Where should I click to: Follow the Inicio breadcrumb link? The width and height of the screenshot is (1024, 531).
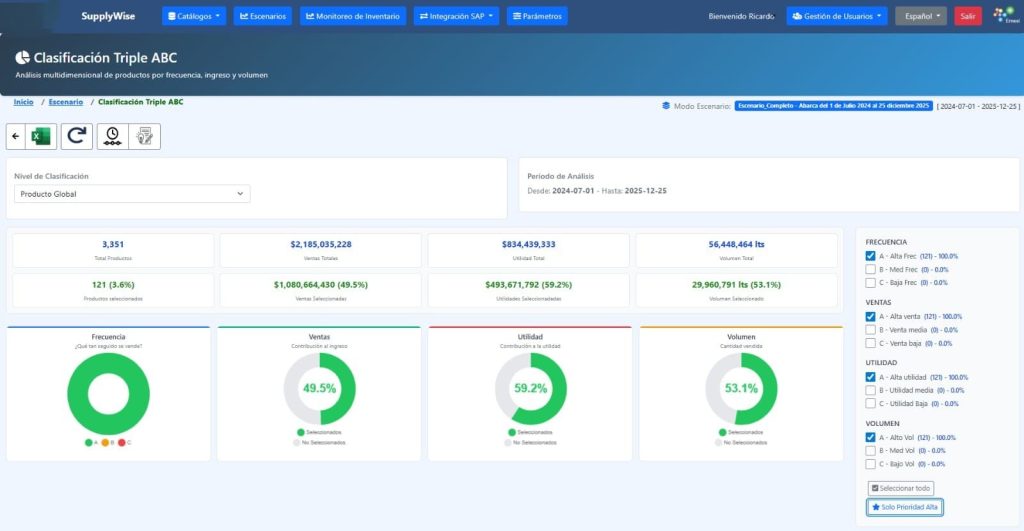click(23, 102)
